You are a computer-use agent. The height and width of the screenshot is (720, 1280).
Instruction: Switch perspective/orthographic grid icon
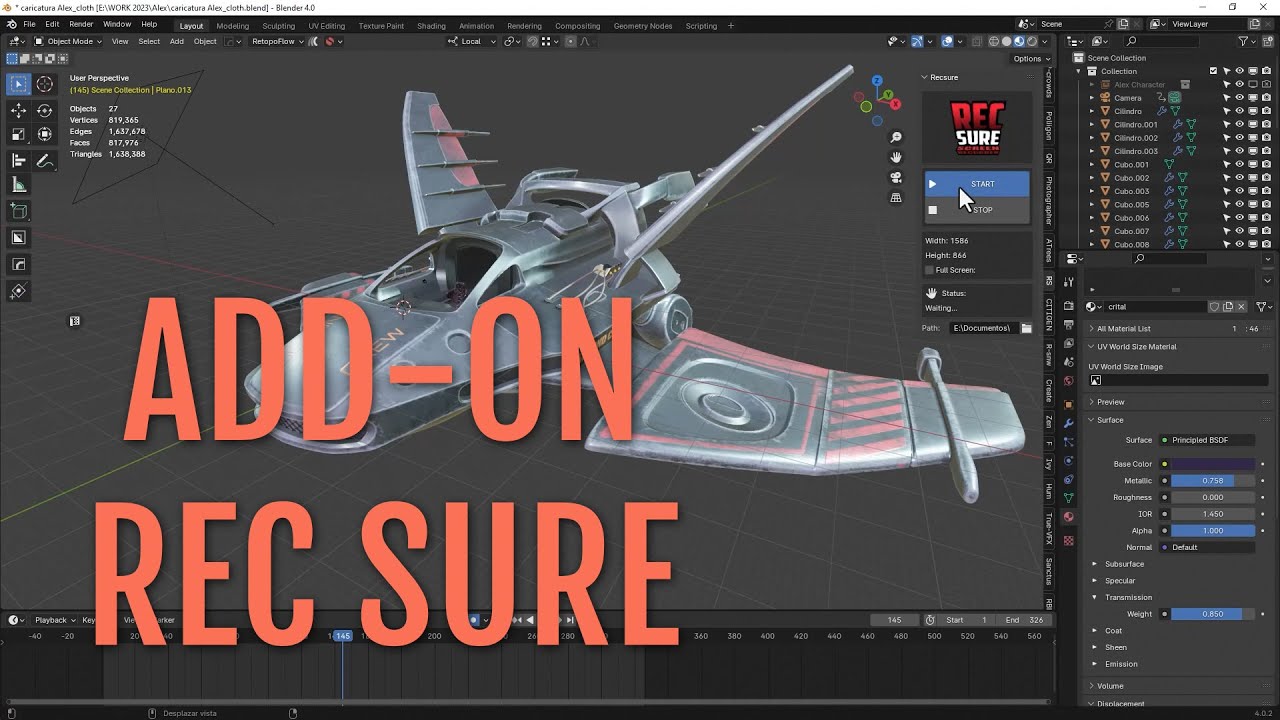(896, 198)
